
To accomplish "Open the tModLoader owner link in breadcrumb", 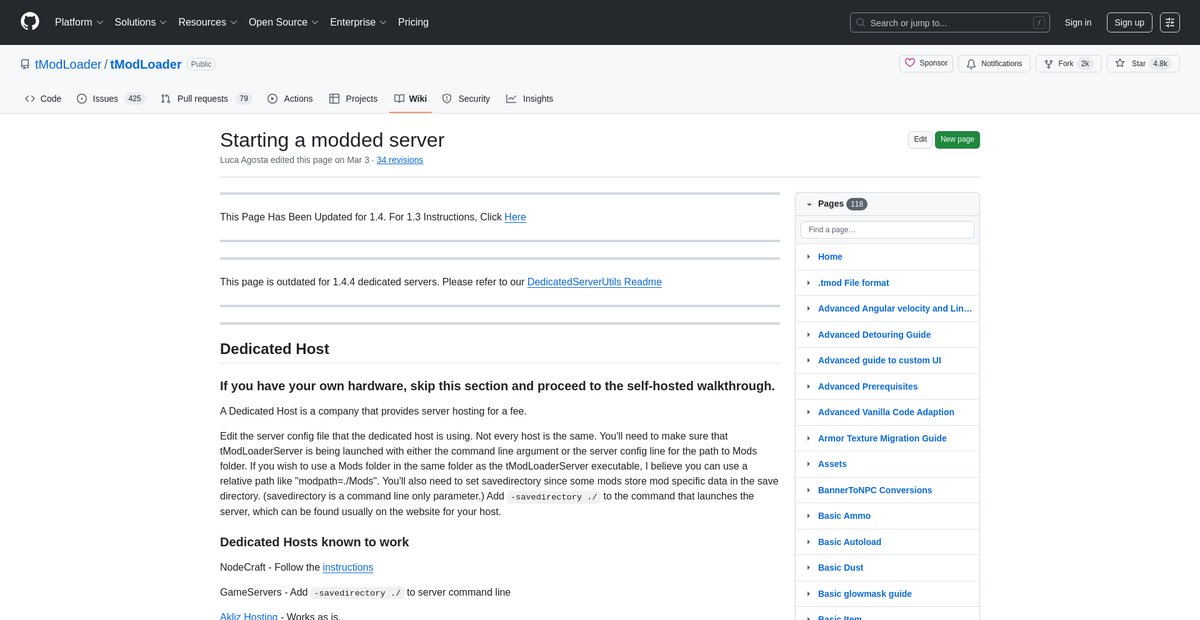I will pyautogui.click(x=68, y=64).
